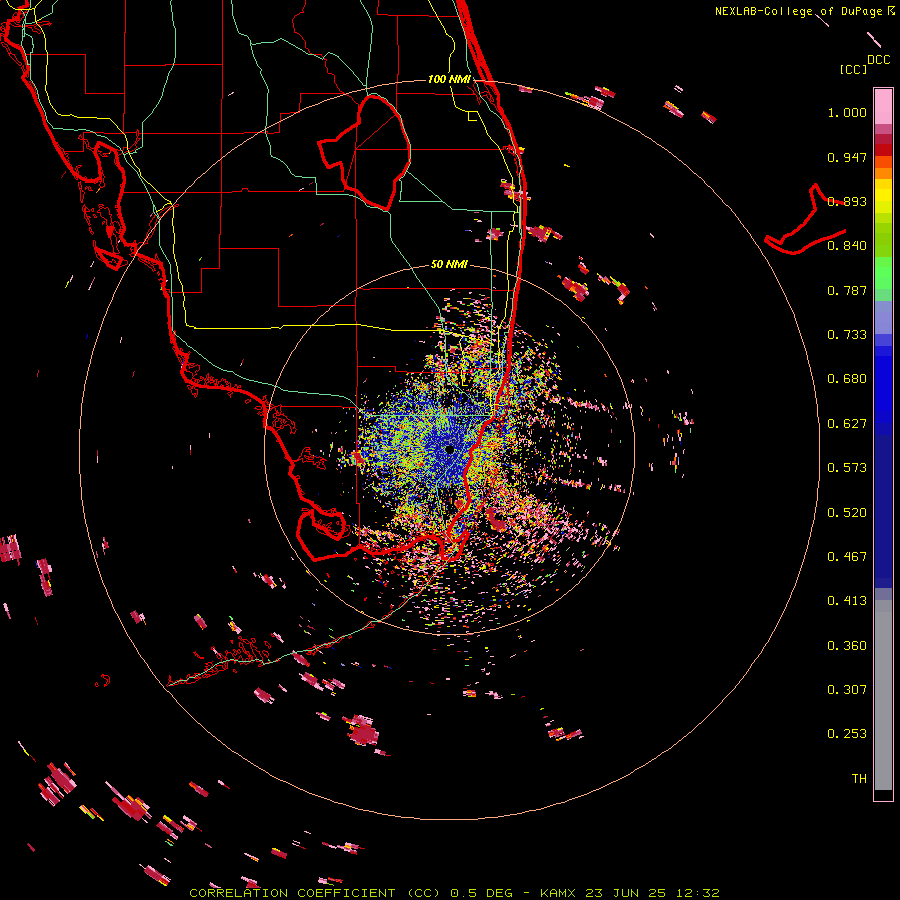Pick the light pink top color bar segment
Viewport: 900px width, 900px height.
point(883,107)
